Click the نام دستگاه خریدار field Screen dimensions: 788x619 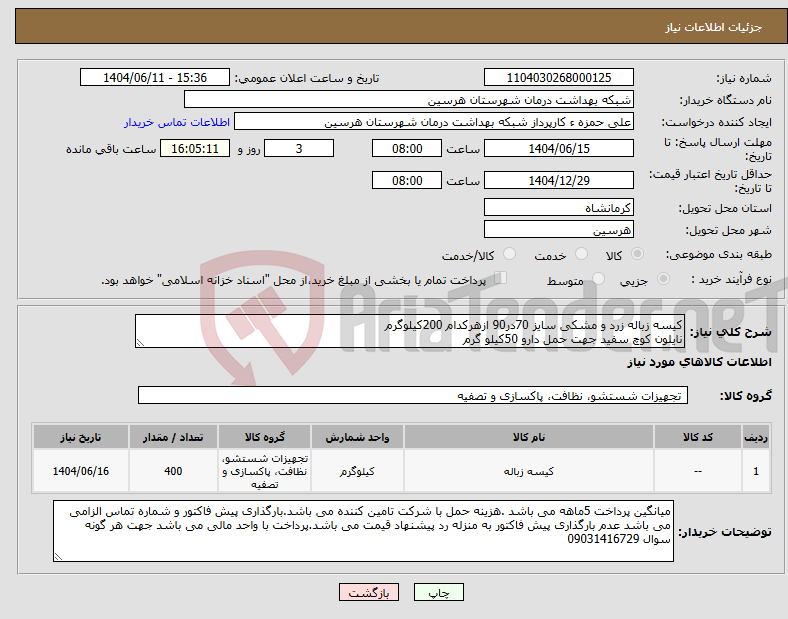[409, 99]
